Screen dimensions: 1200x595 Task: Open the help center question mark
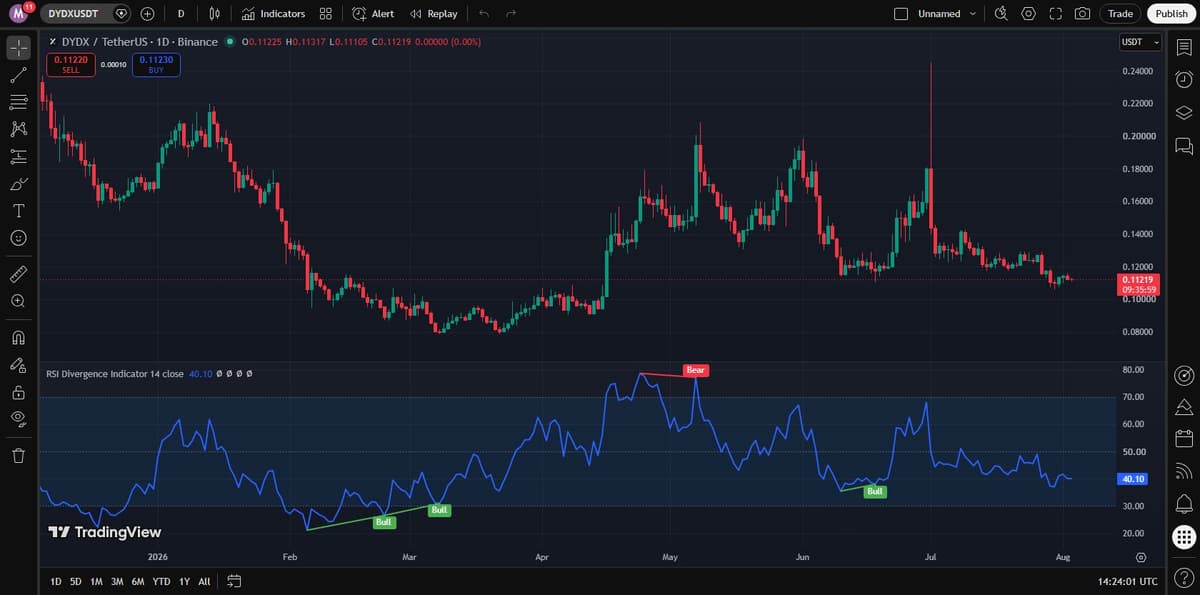[x=1184, y=578]
